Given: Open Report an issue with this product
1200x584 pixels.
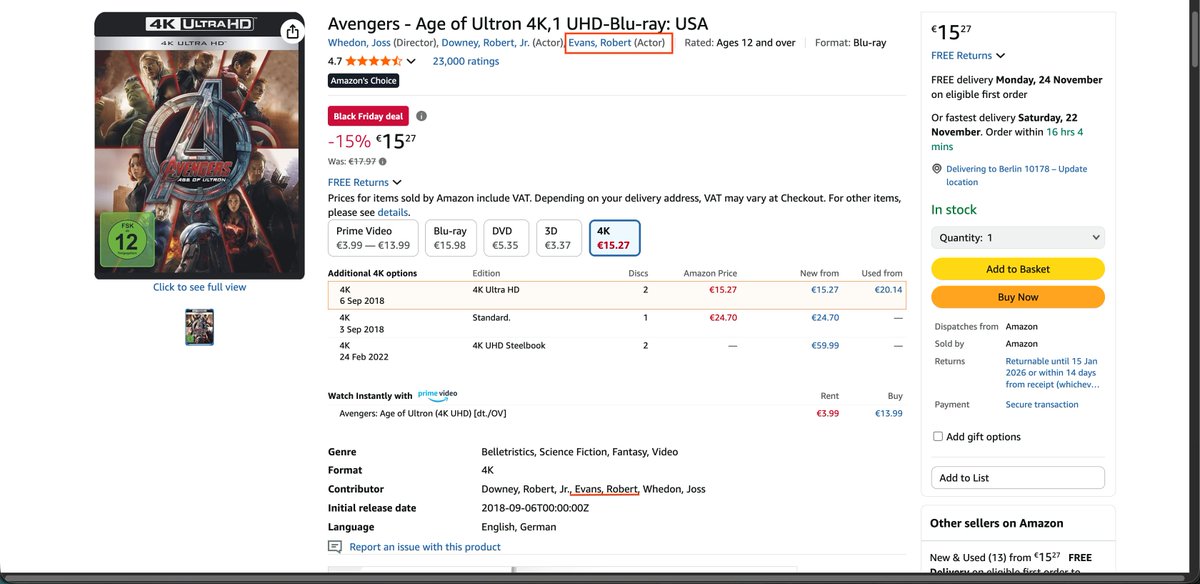Looking at the screenshot, I should (425, 547).
